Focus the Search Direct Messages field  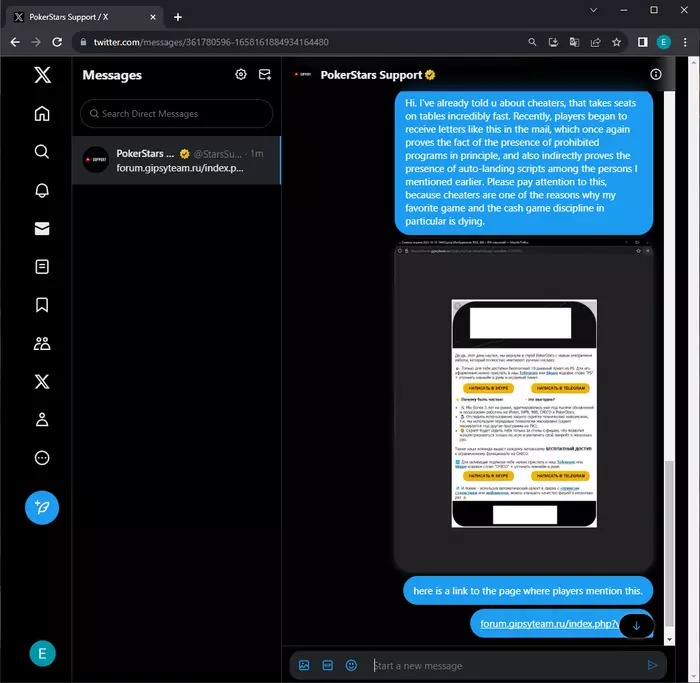176,114
